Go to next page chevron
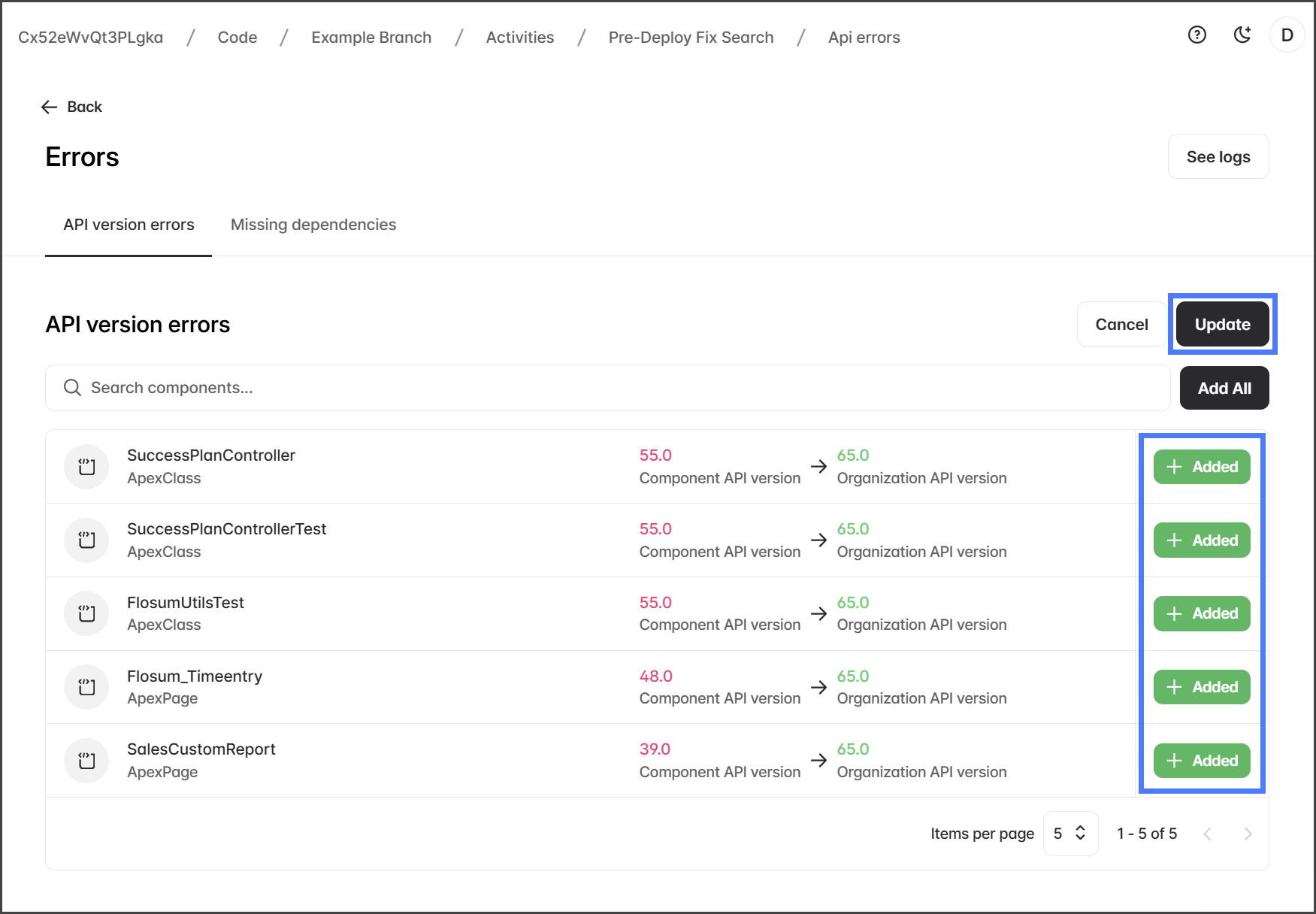 1248,834
